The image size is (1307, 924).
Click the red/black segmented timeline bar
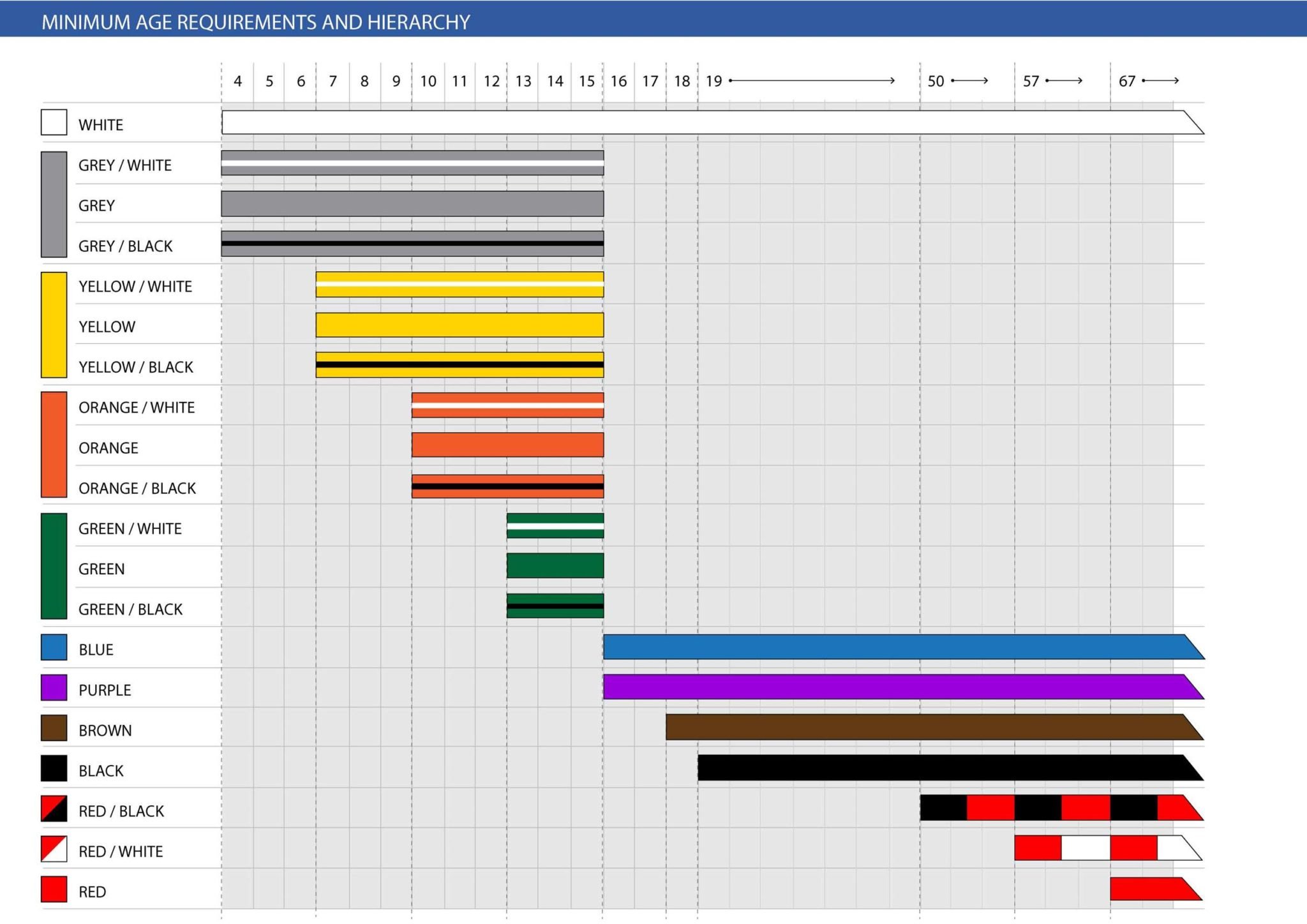click(1062, 808)
